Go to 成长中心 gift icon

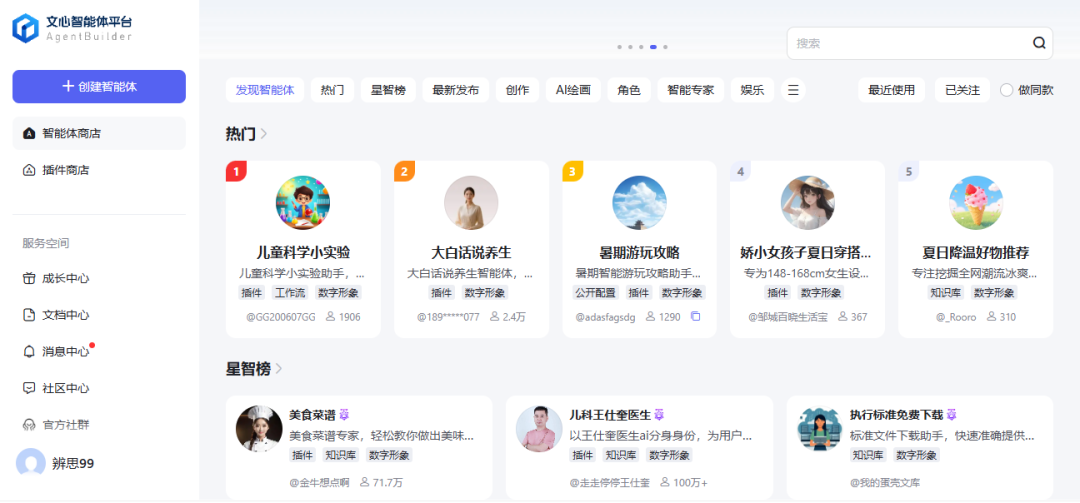pos(30,279)
